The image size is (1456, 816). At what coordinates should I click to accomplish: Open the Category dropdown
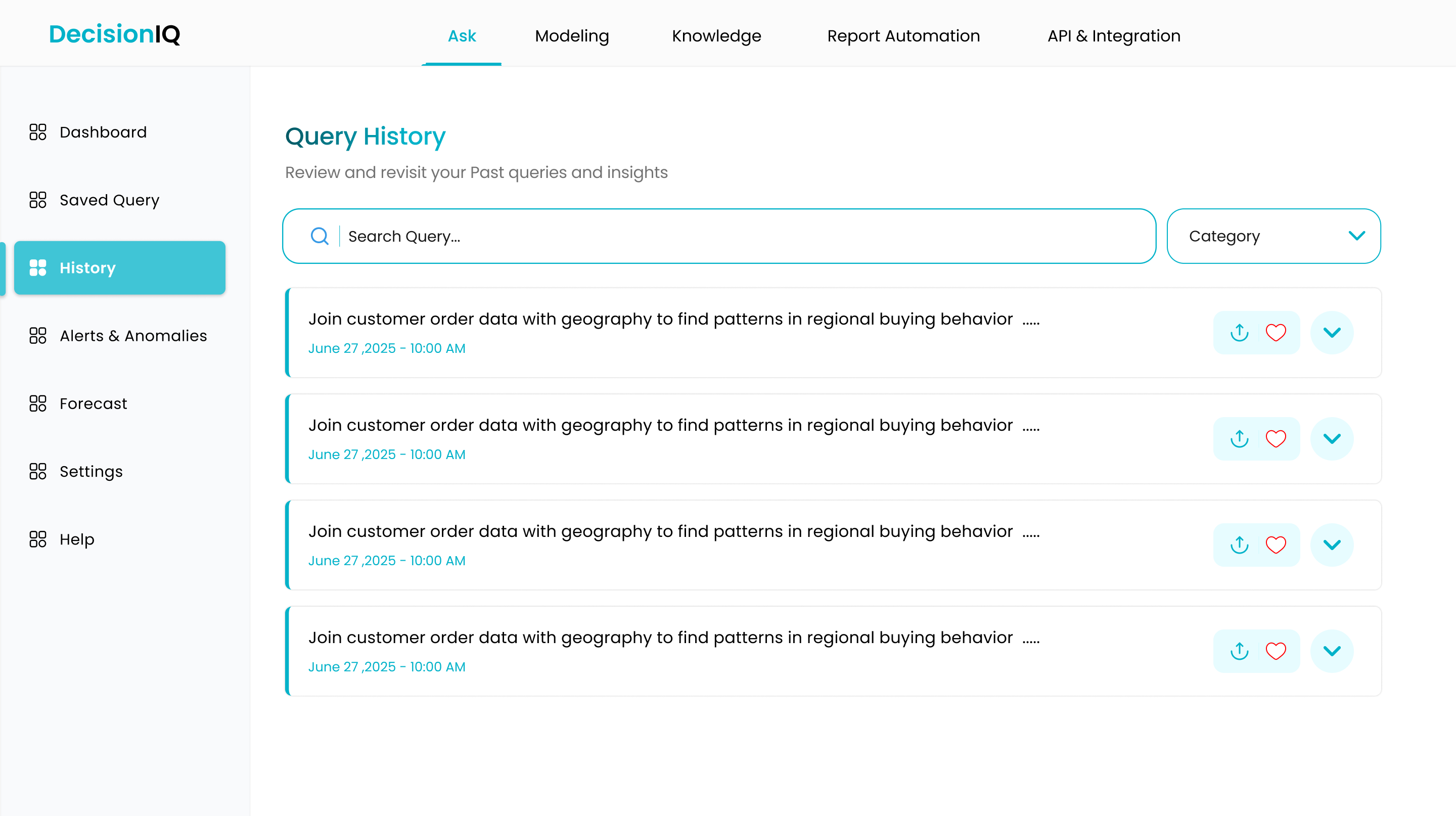(1273, 236)
